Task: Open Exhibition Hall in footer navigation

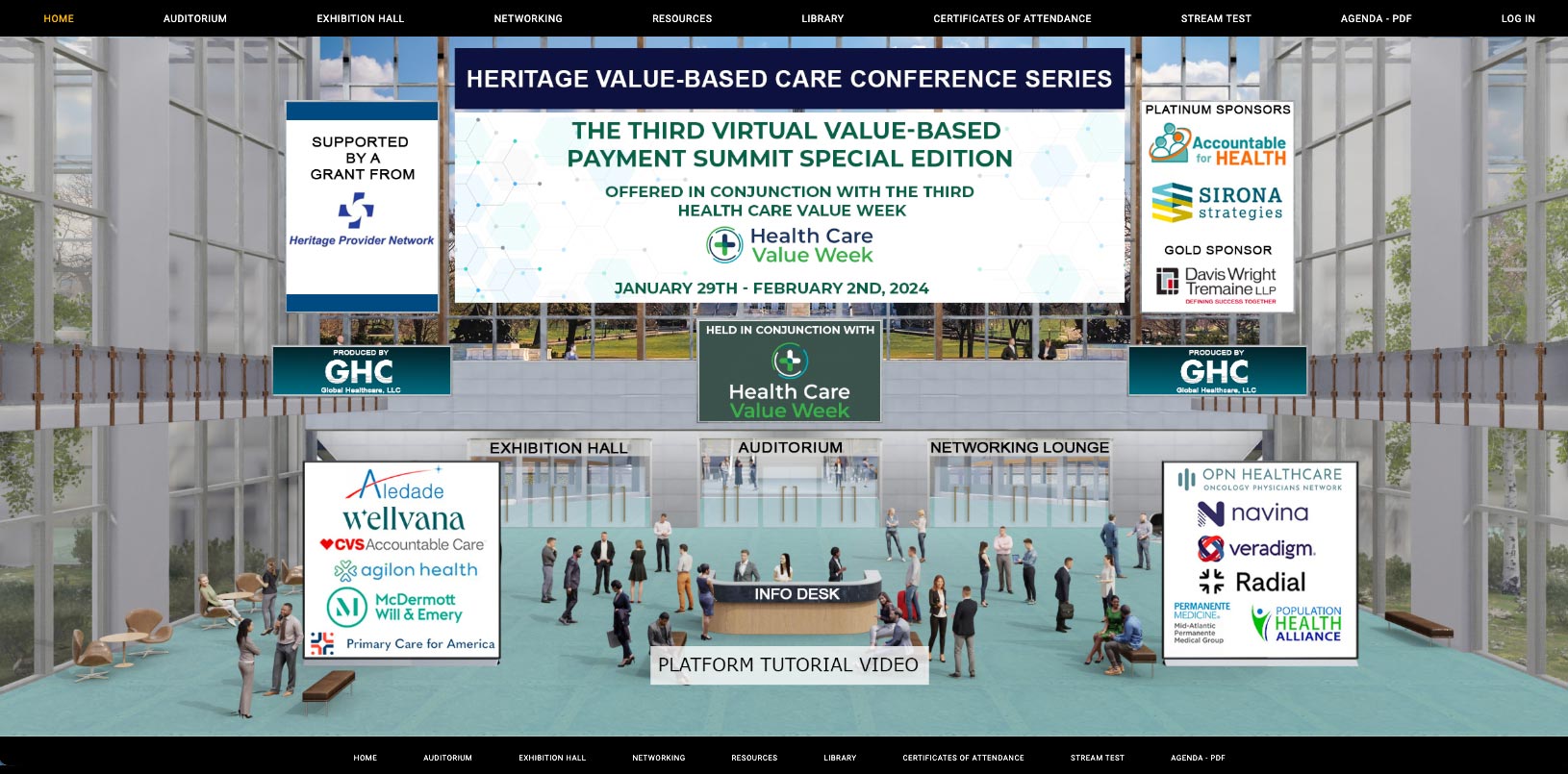Action: (552, 758)
